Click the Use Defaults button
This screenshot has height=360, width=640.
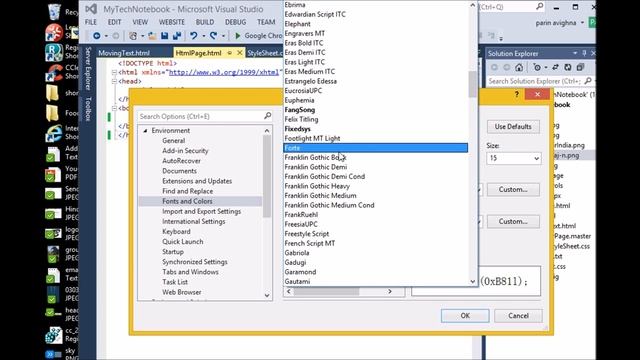coord(513,127)
